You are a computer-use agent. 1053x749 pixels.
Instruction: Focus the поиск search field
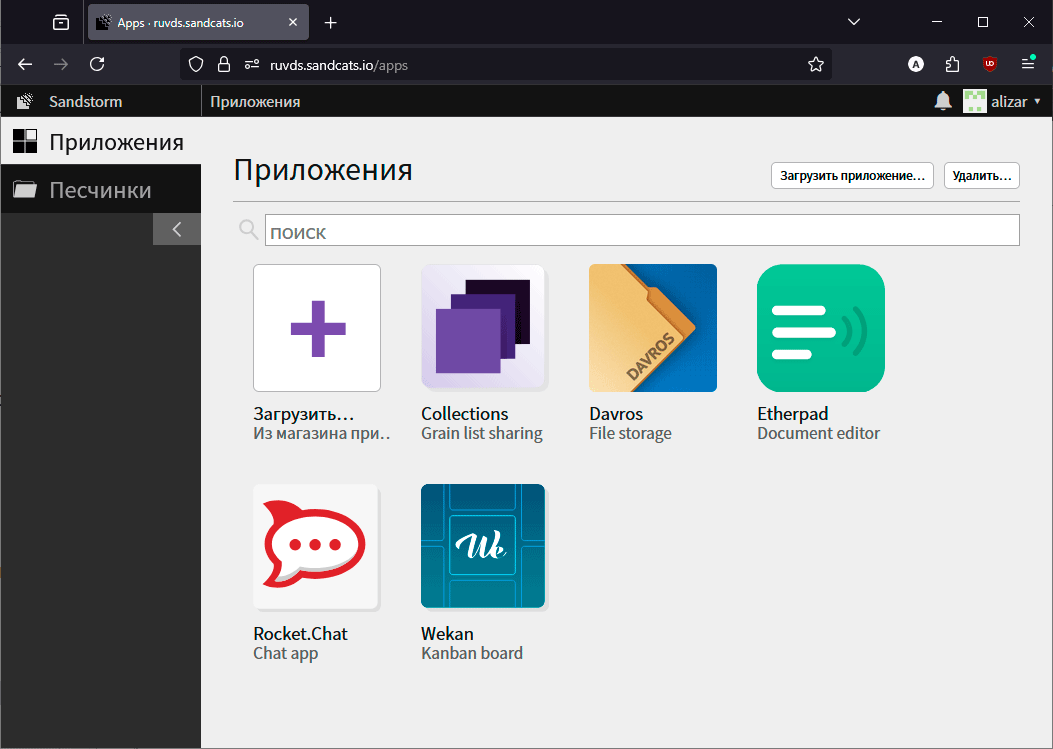coord(642,230)
